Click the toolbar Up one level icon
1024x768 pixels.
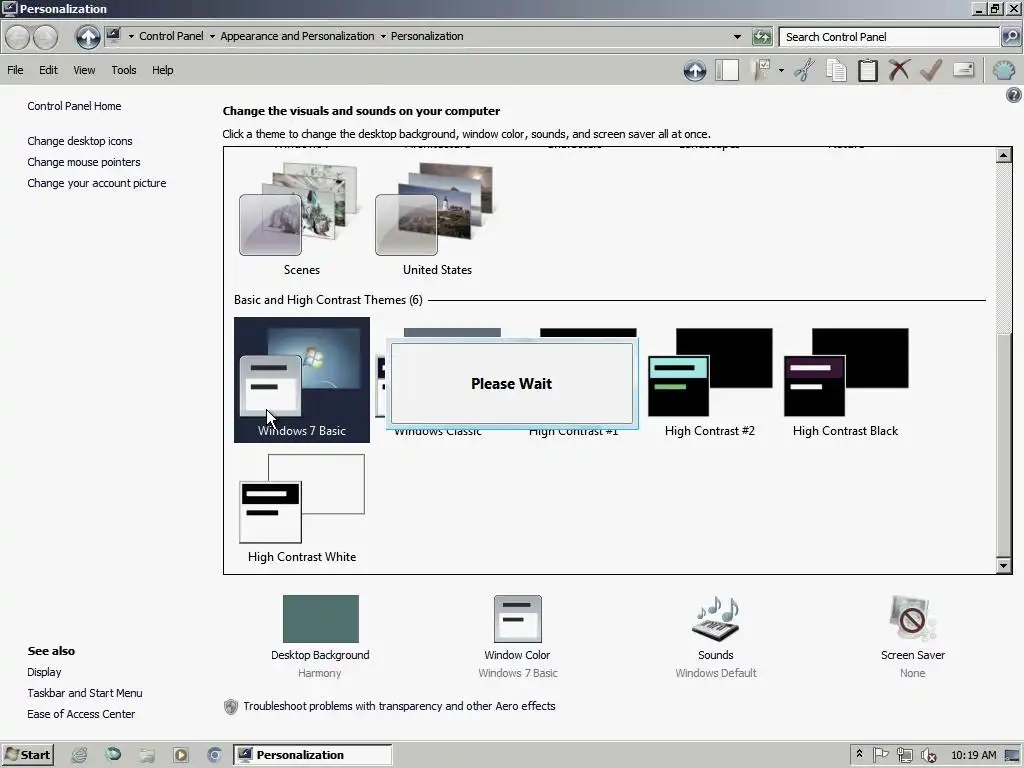point(695,70)
